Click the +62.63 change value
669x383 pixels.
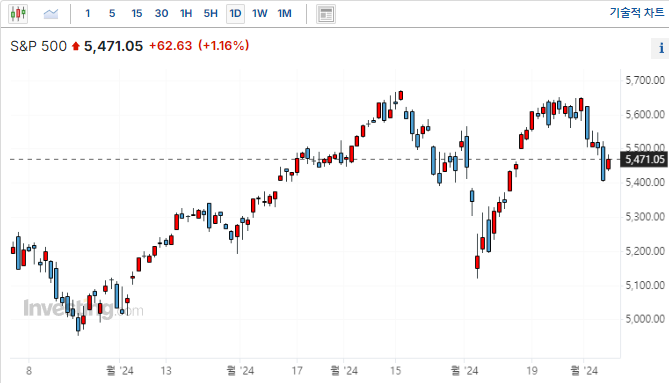point(170,46)
